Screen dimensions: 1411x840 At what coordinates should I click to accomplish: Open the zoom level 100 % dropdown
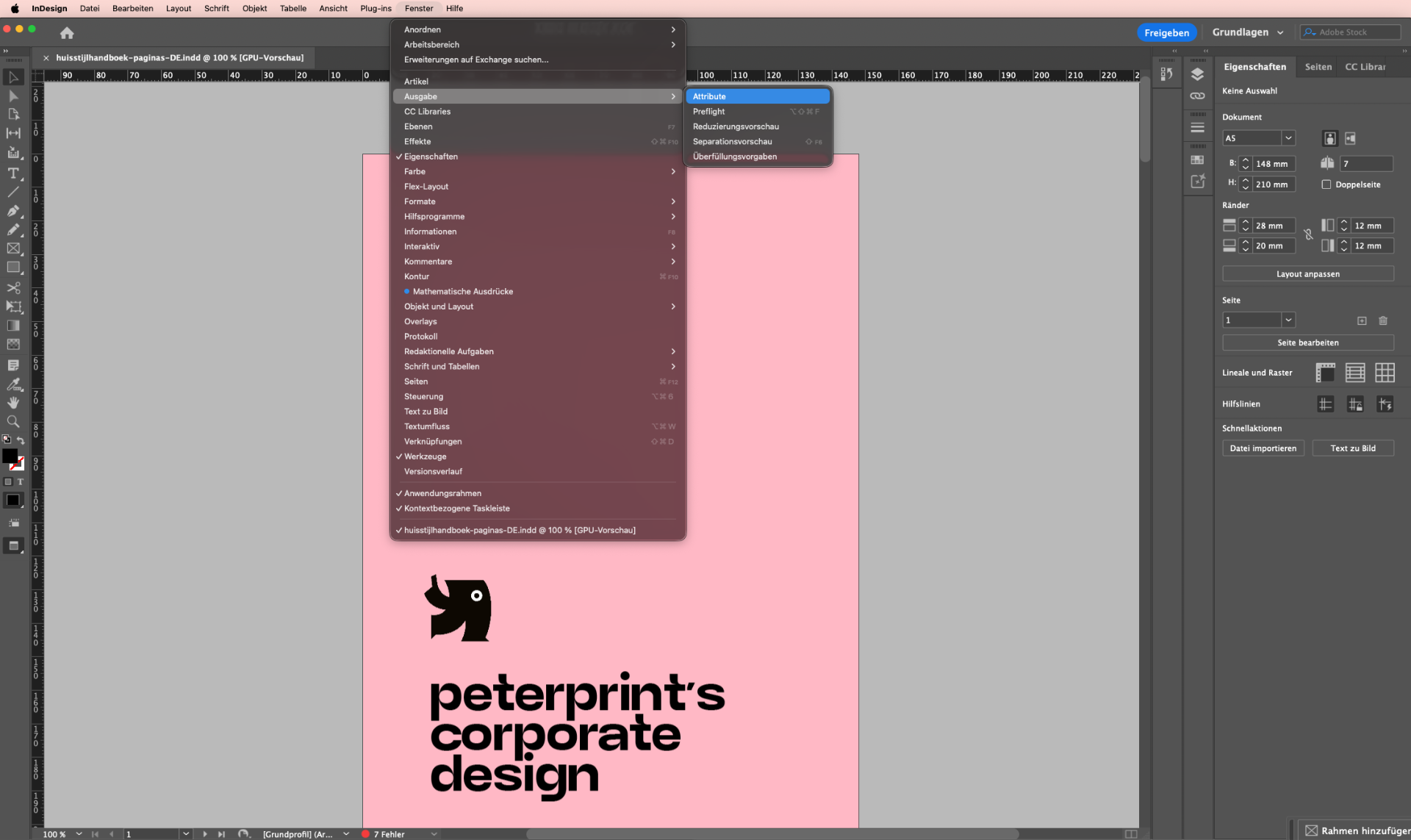(79, 834)
